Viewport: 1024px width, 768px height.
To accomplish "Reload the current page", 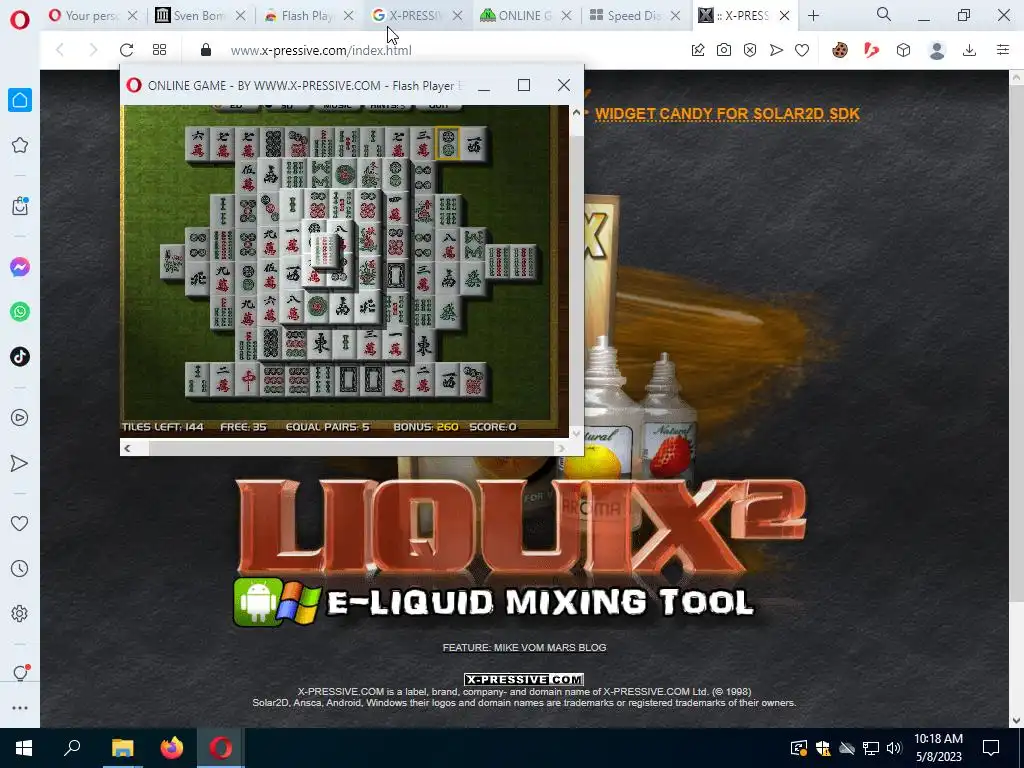I will pos(126,50).
